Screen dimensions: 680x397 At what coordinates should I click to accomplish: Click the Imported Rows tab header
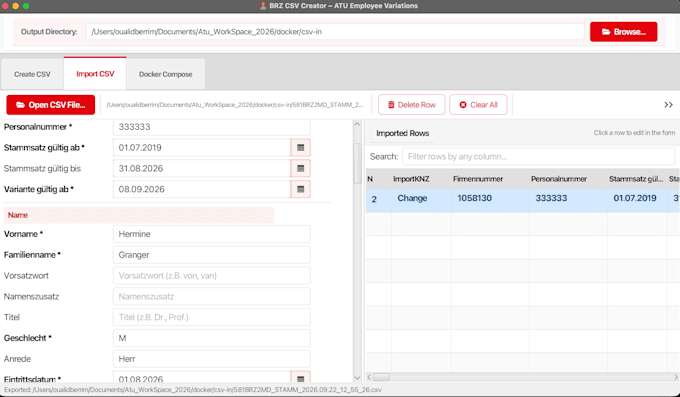click(x=402, y=133)
